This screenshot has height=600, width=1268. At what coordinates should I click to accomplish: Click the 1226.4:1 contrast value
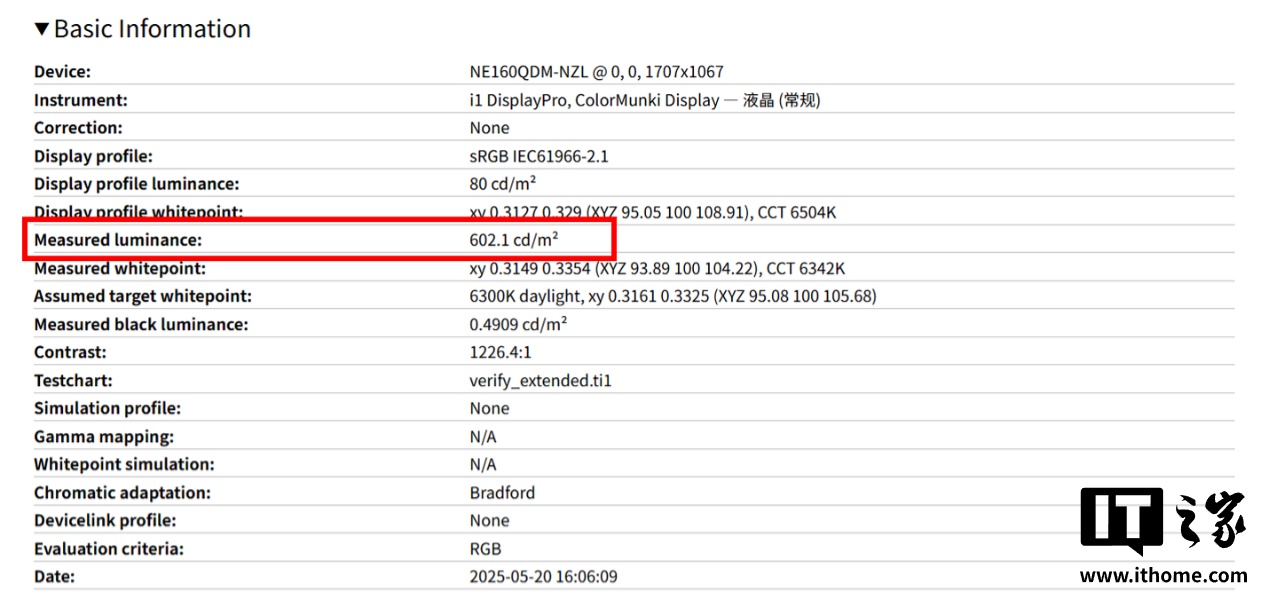502,352
